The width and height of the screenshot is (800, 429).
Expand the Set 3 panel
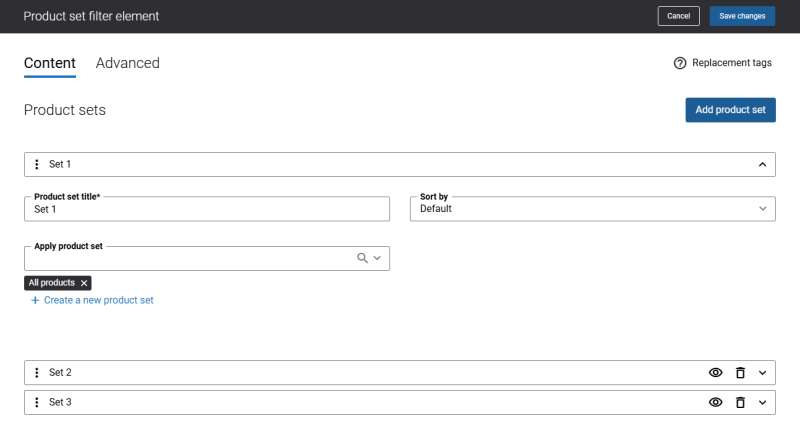pyautogui.click(x=762, y=402)
